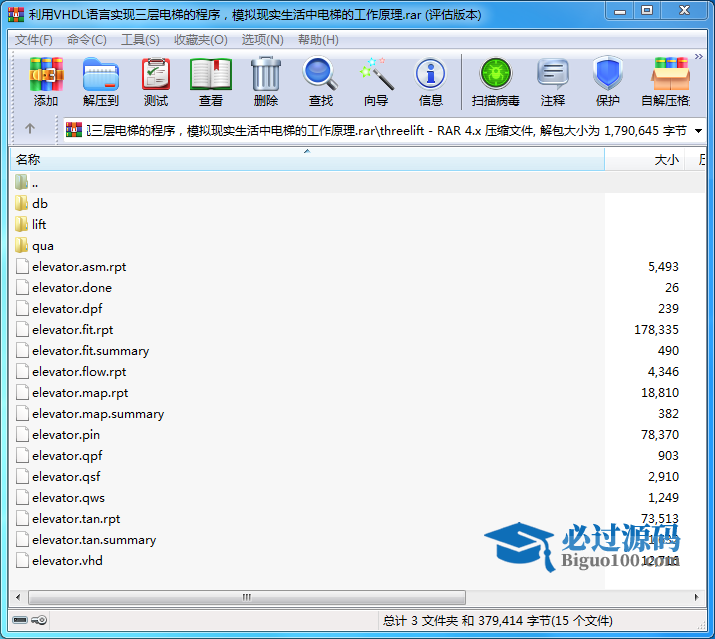715x639 pixels.
Task: Open the Commands (命令) menu
Action: coord(87,40)
